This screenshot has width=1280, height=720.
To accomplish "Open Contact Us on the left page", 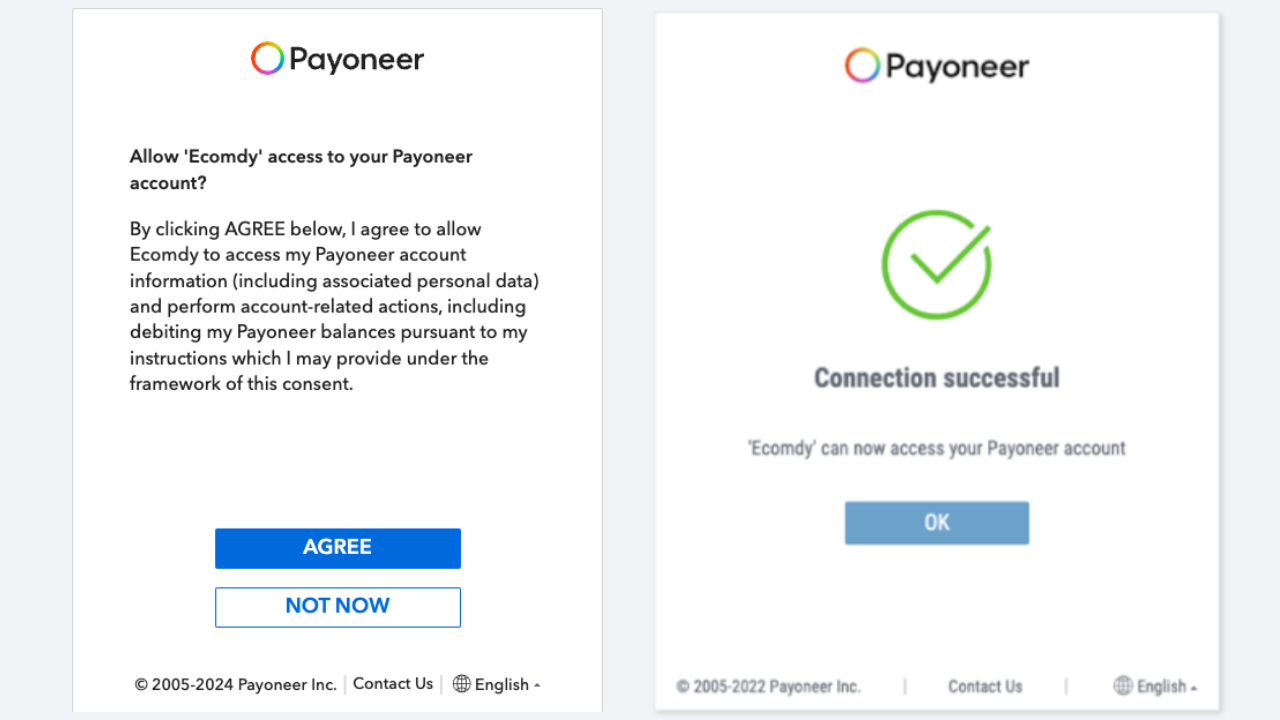I will [x=392, y=684].
